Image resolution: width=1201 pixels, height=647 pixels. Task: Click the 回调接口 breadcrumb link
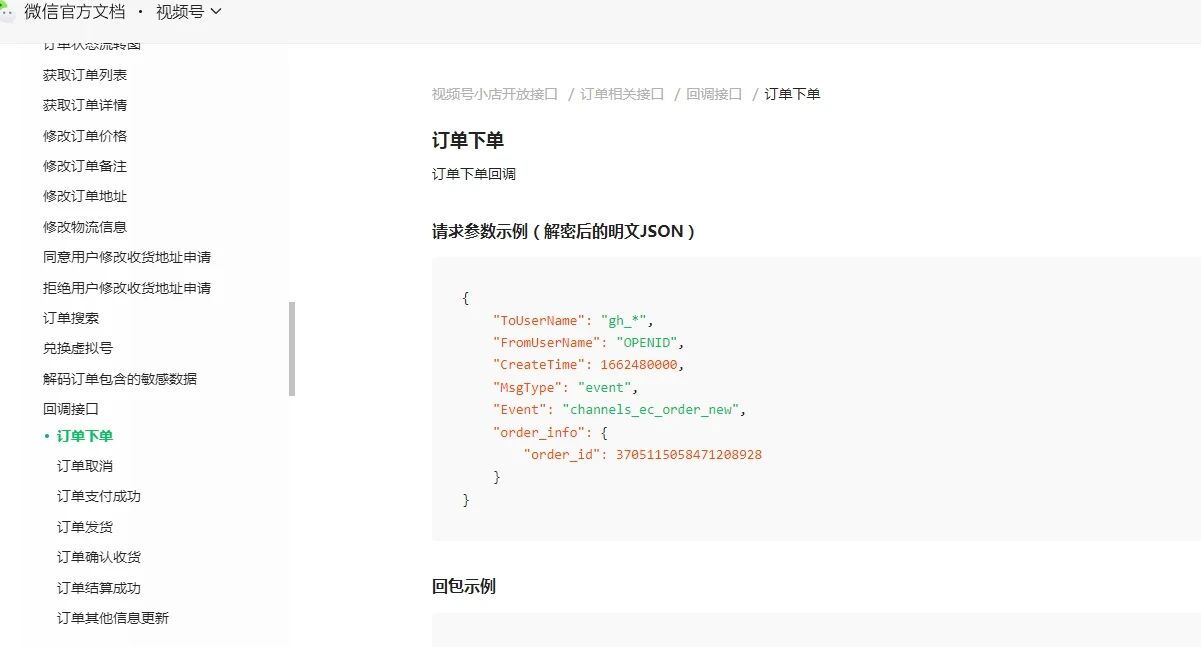pos(714,94)
